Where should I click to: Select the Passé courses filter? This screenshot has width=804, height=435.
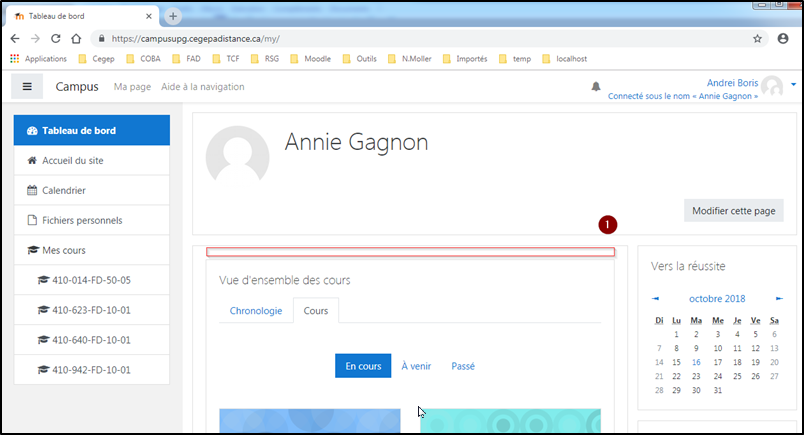click(x=463, y=366)
